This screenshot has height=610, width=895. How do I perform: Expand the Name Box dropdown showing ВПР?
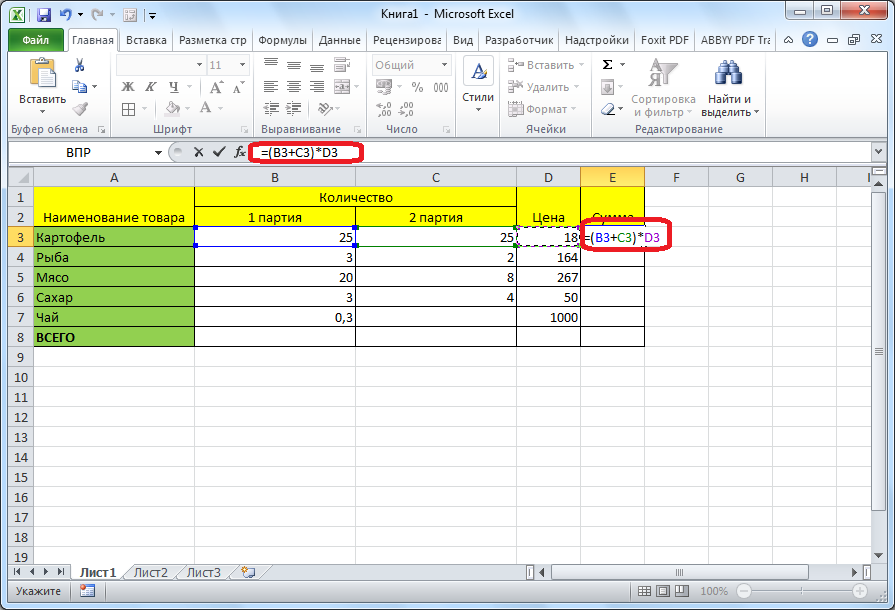(158, 152)
